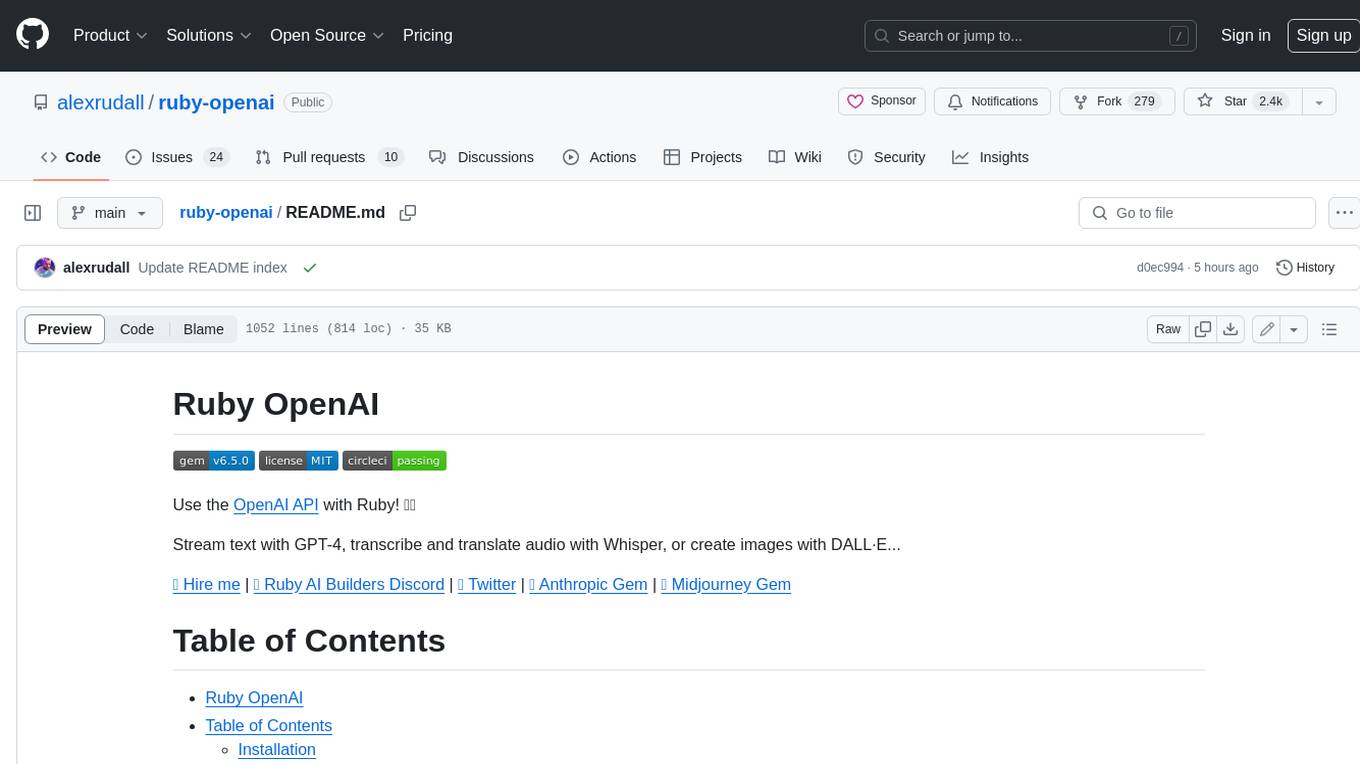
Task: Click the gem v6.5.0 badge
Action: coord(214,461)
